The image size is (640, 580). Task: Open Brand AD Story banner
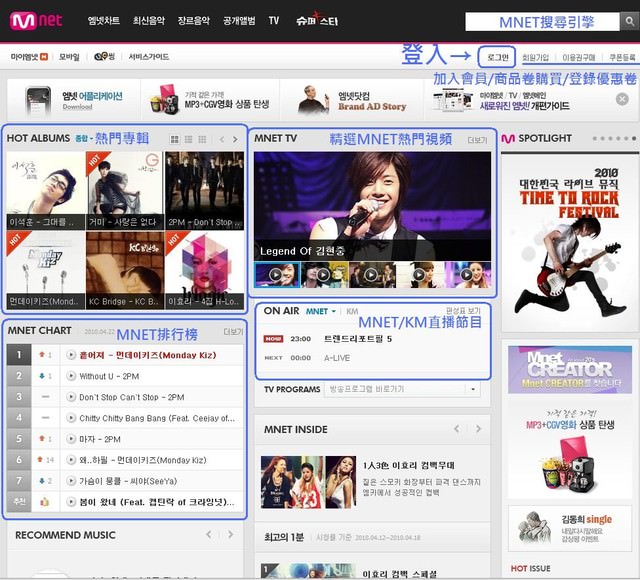pyautogui.click(x=353, y=100)
